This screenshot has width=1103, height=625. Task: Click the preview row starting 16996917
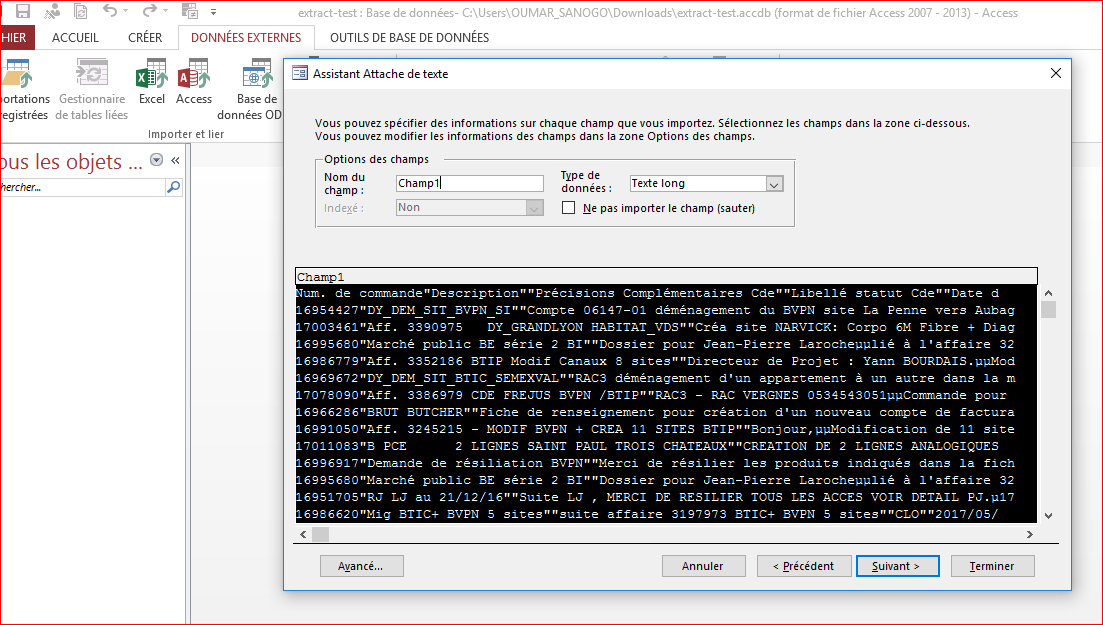(666, 463)
